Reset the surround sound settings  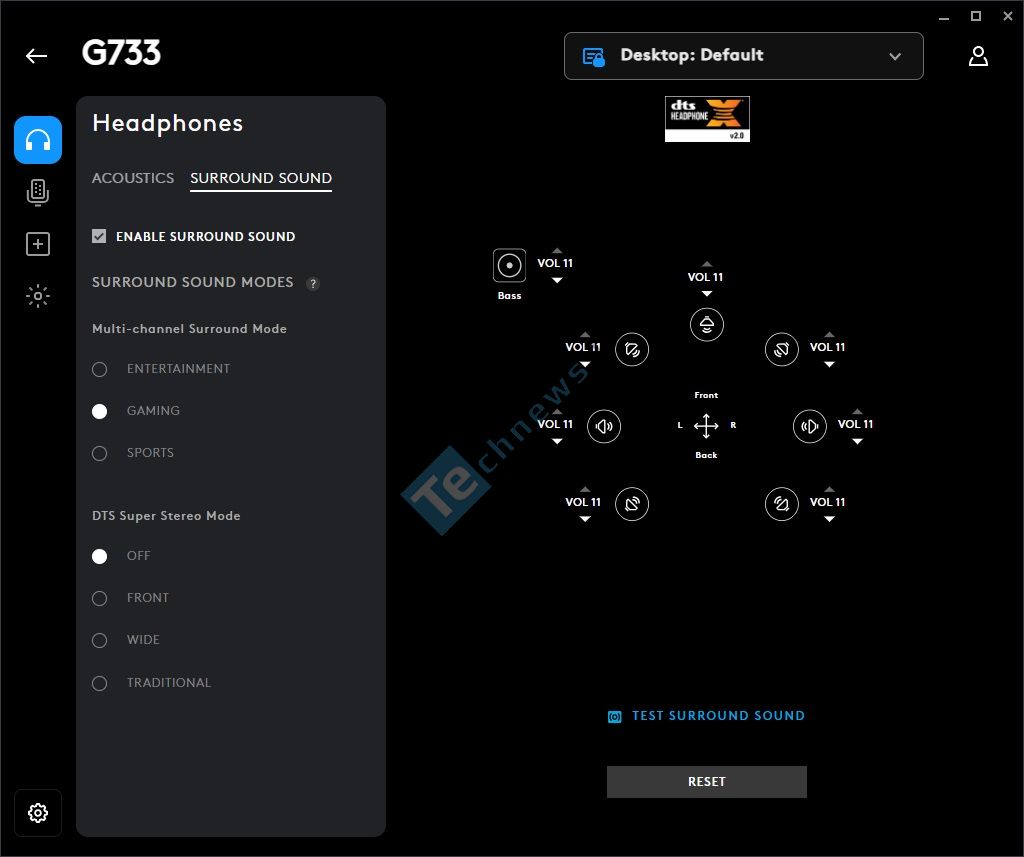[x=707, y=782]
